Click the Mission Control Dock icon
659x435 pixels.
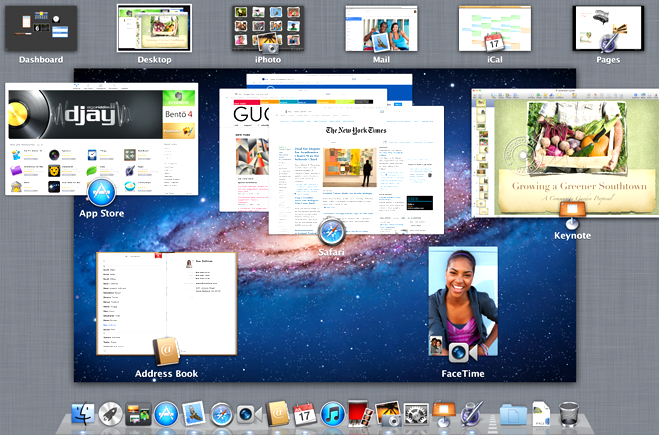click(138, 414)
